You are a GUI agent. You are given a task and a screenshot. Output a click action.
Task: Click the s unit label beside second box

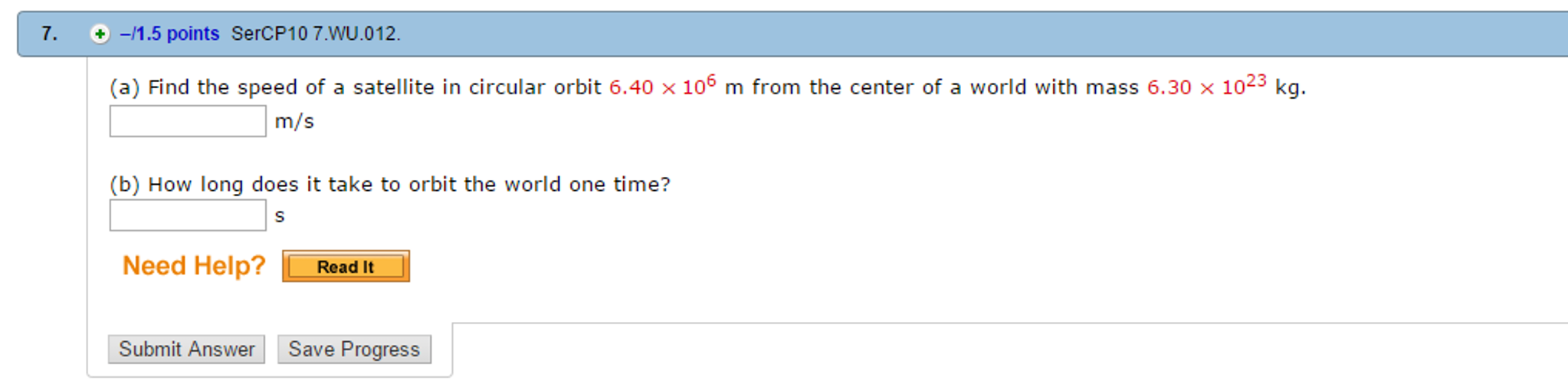pyautogui.click(x=280, y=216)
